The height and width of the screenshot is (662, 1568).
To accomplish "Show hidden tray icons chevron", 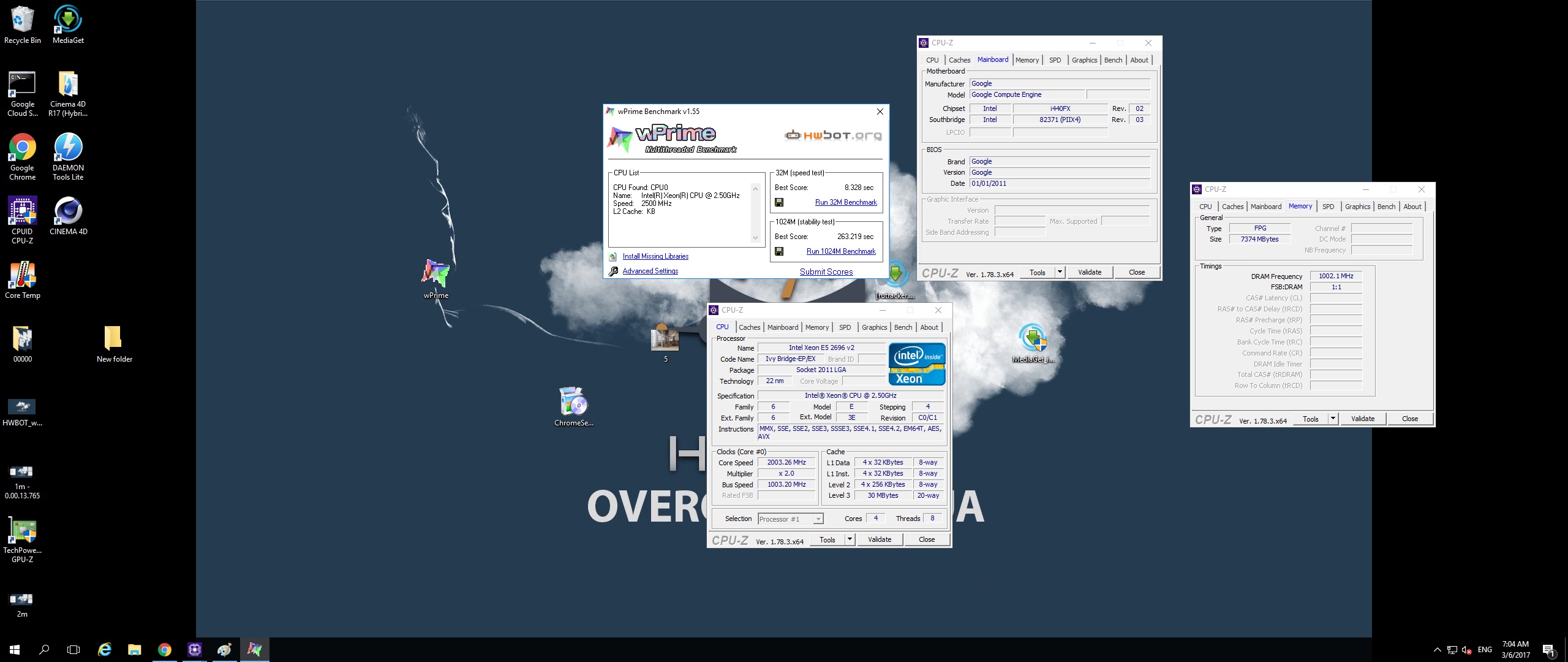I will pos(1437,650).
